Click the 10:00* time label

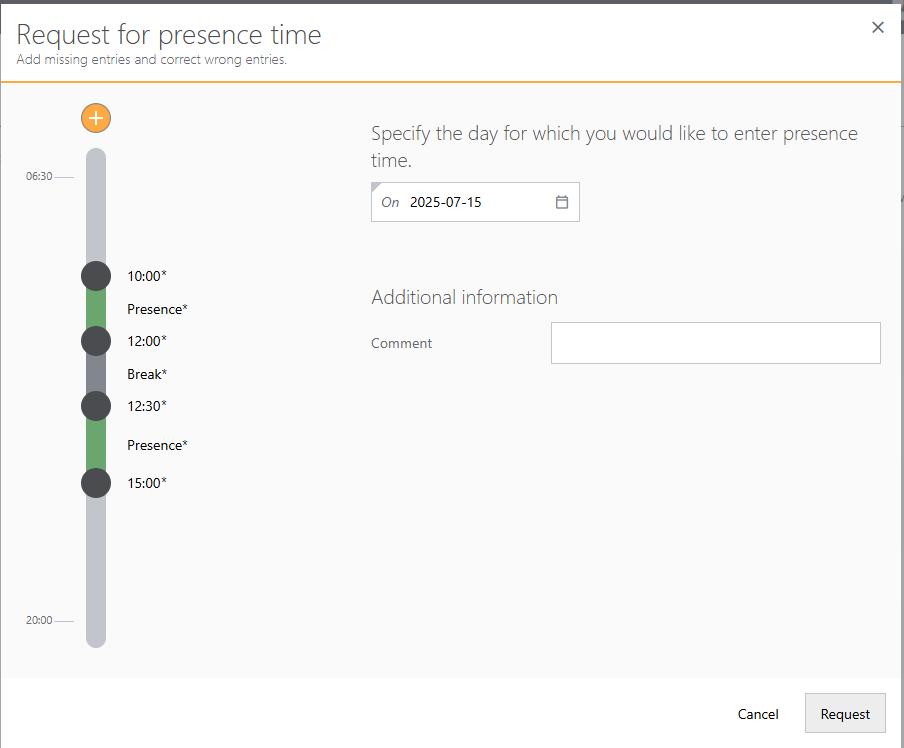point(147,276)
